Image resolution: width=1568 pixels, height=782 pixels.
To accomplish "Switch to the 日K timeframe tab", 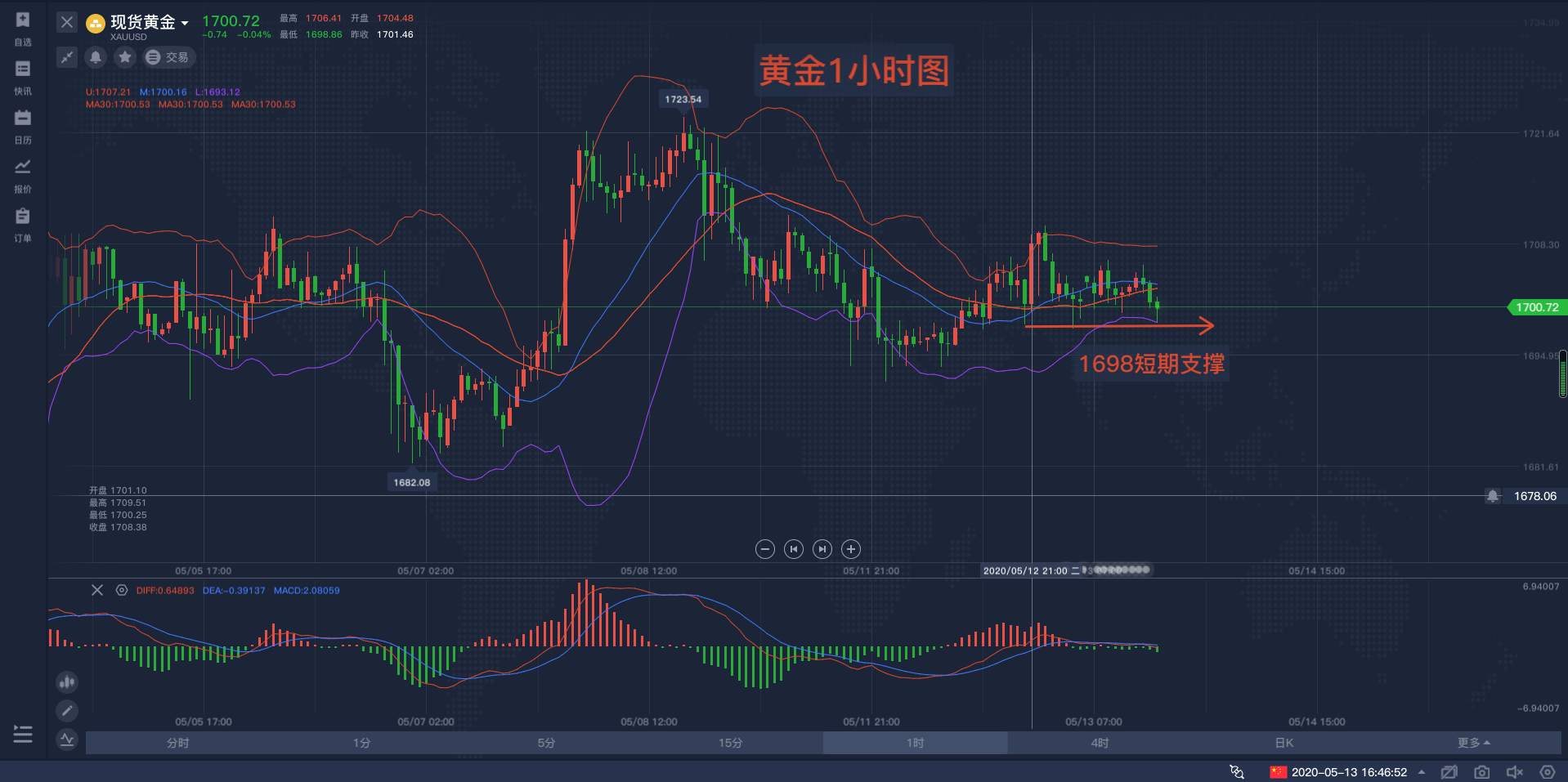I will coord(1284,743).
